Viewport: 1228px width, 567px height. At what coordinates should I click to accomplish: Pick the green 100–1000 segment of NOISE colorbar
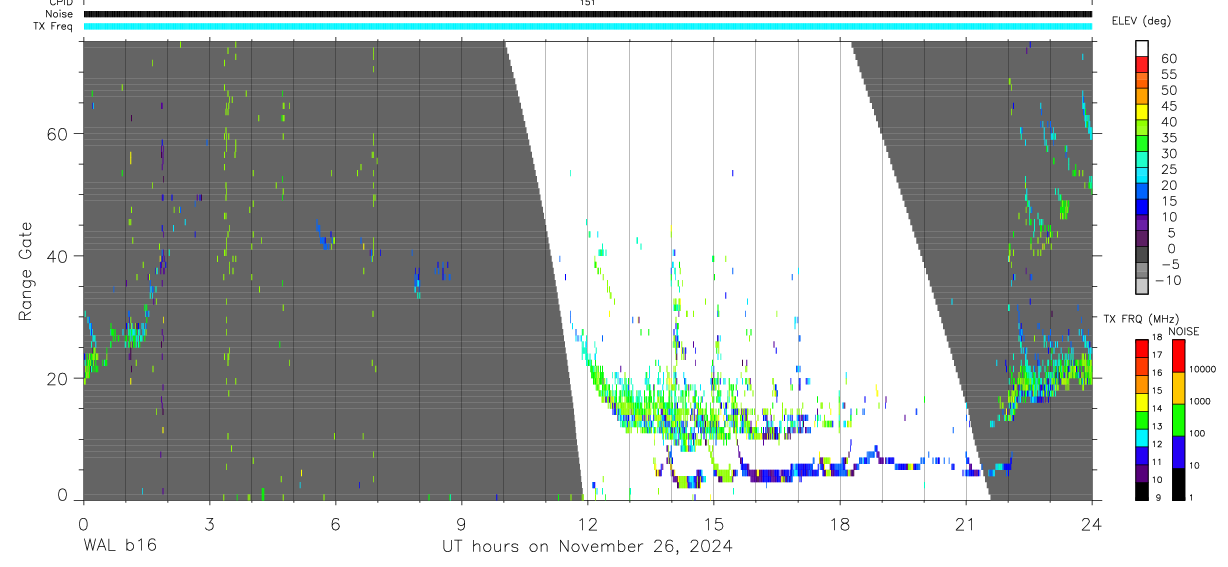pos(1178,418)
